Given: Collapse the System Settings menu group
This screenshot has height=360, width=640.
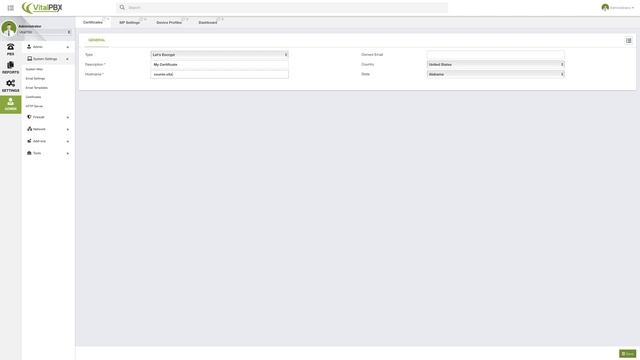Looking at the screenshot, I should point(67,59).
